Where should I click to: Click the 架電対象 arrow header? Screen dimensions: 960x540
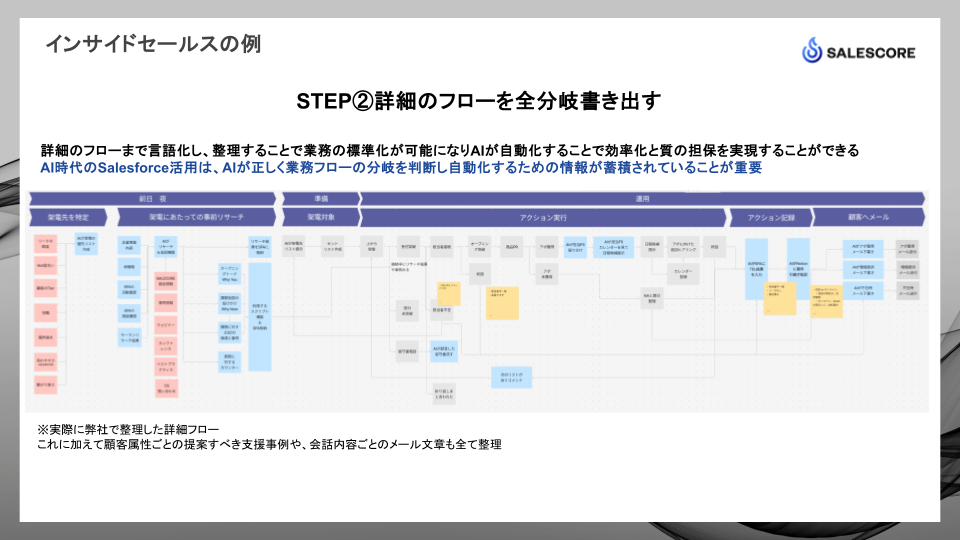tap(318, 217)
